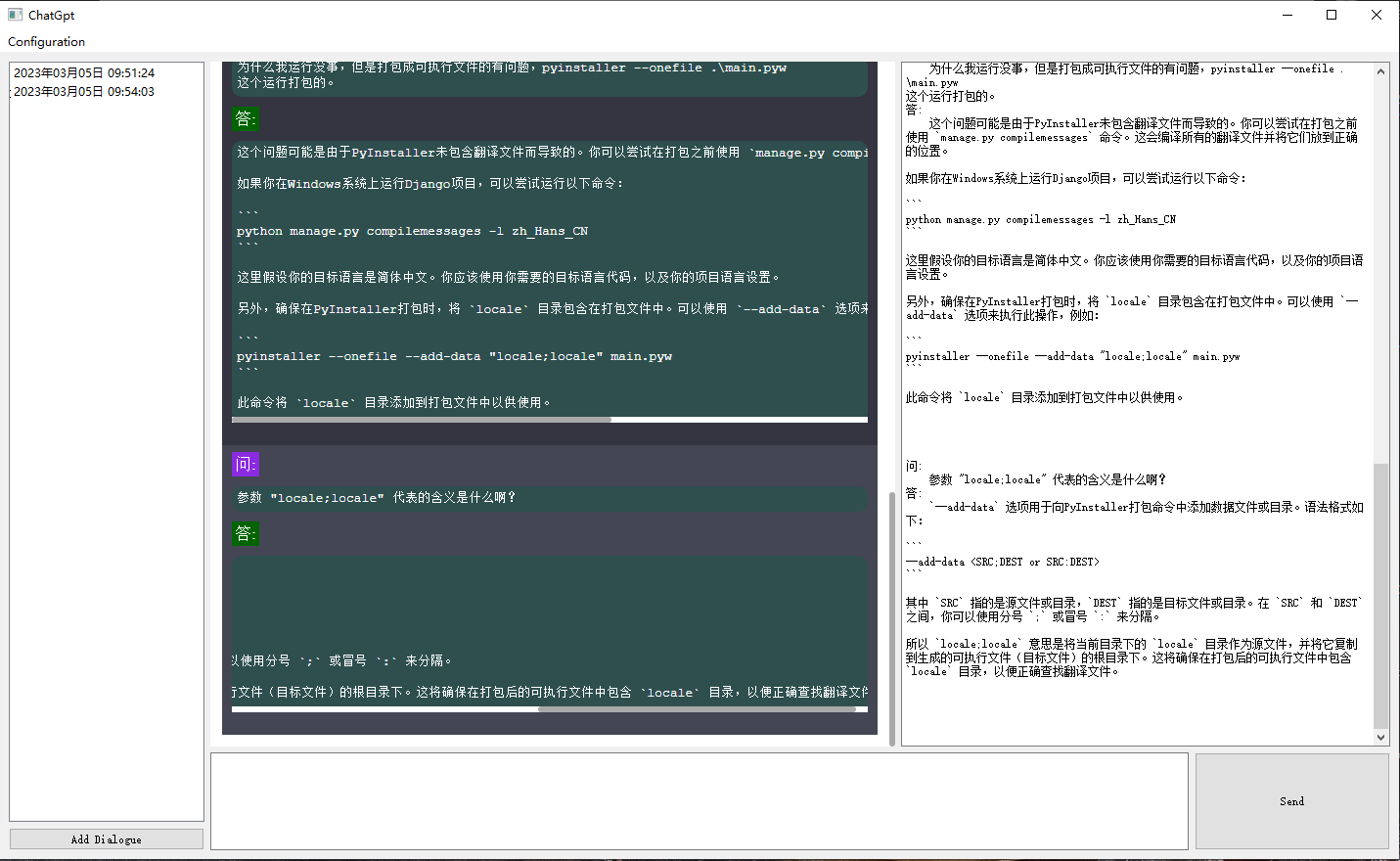
Task: Close the ChatGpt window
Action: click(1377, 15)
